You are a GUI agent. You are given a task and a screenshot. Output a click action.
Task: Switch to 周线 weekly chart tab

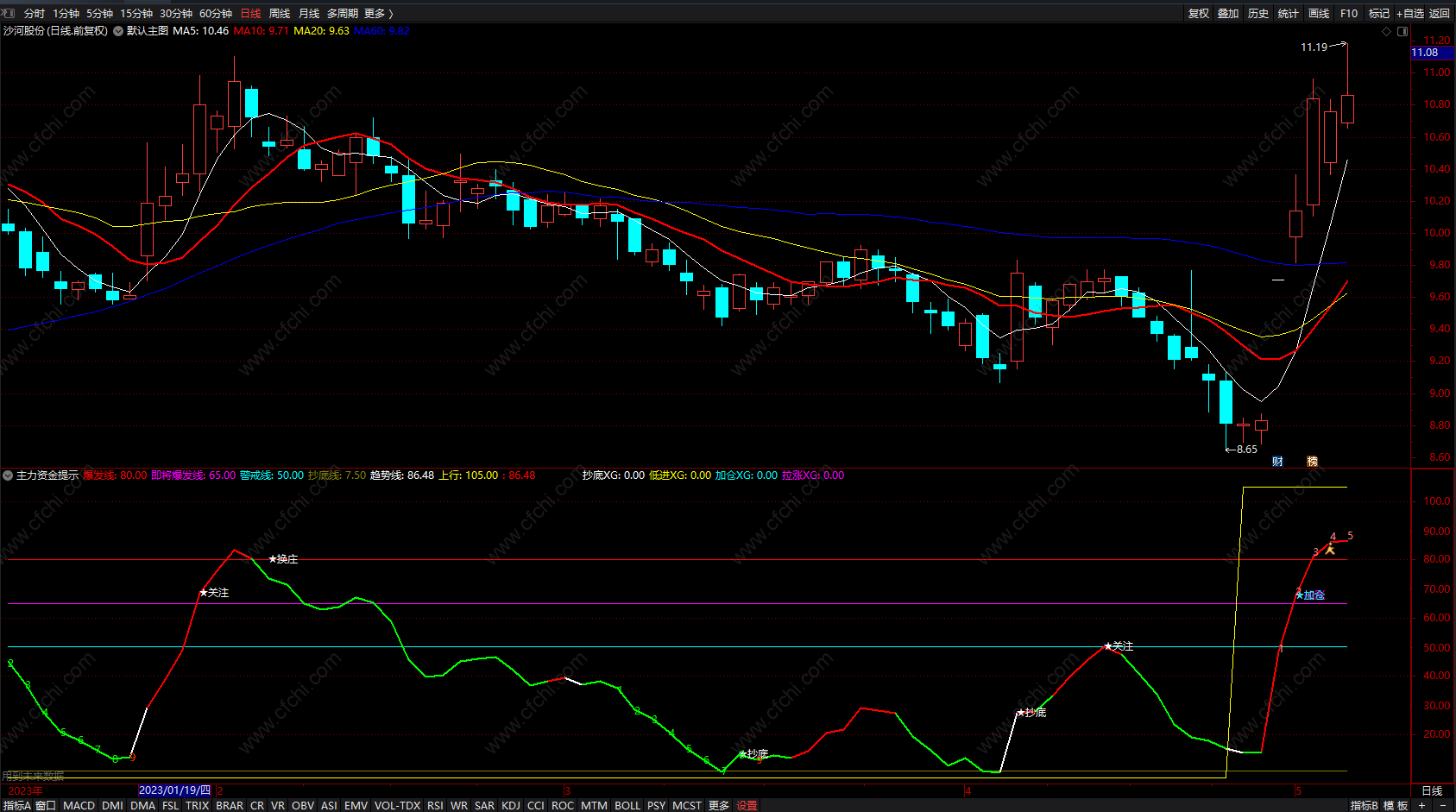280,13
